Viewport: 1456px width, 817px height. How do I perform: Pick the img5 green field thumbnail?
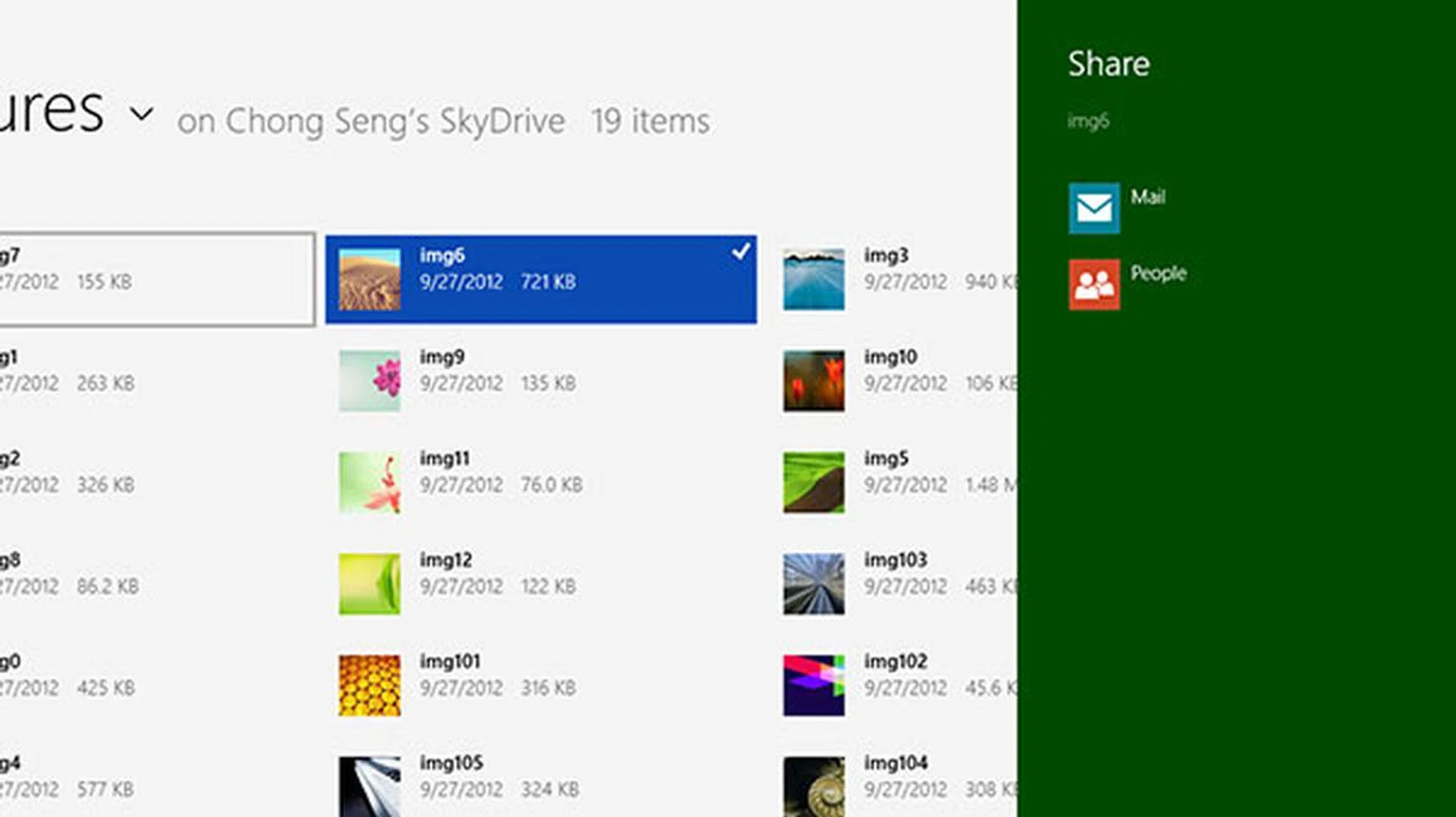pos(813,483)
